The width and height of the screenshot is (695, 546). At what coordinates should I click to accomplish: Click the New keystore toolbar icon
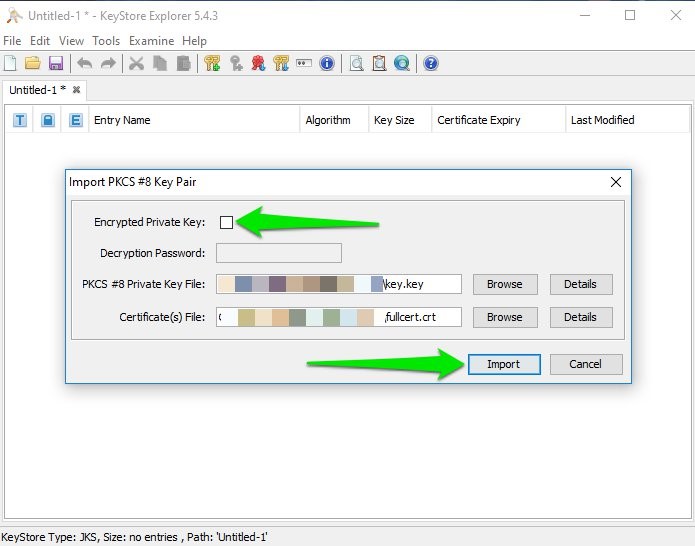[11, 63]
